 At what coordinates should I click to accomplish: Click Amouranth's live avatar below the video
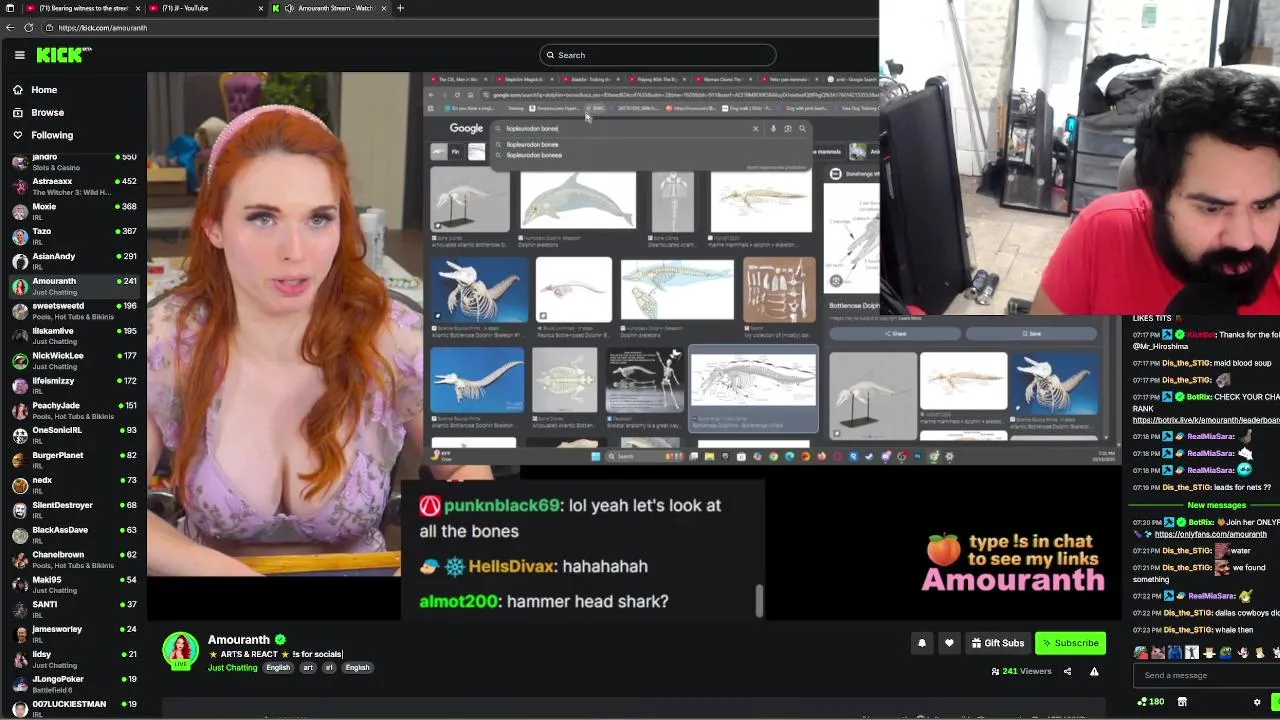pyautogui.click(x=181, y=650)
